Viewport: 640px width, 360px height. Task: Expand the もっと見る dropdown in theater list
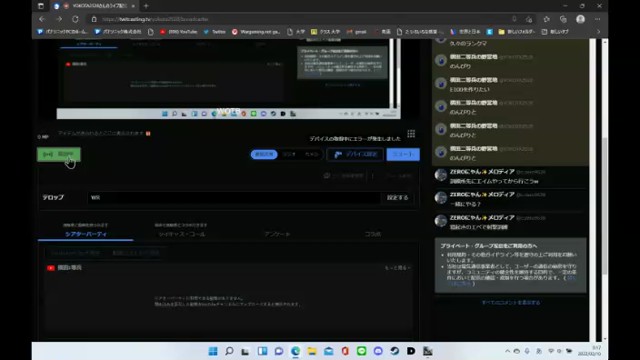tap(397, 268)
